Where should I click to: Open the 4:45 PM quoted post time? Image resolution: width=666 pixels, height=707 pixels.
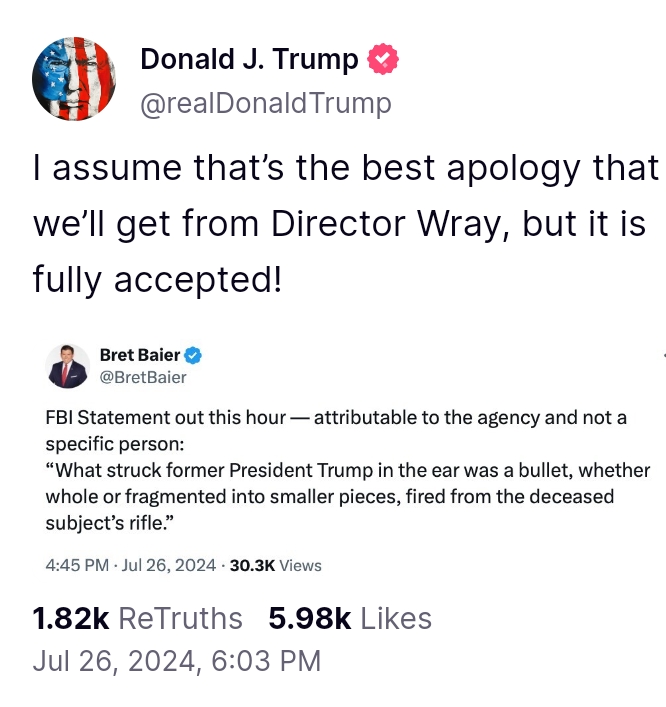(77, 565)
